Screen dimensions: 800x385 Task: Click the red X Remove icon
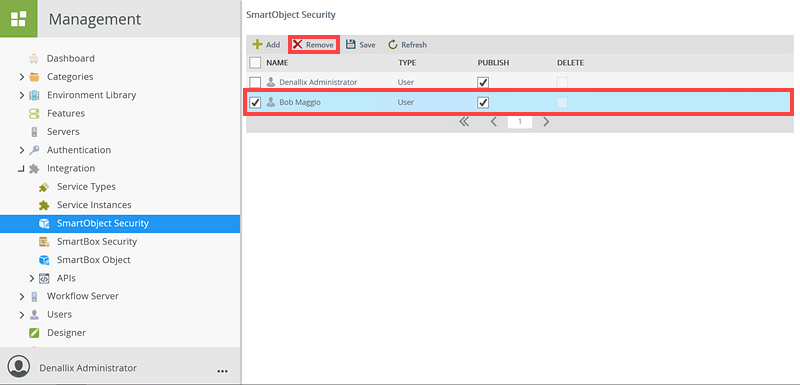pos(297,45)
